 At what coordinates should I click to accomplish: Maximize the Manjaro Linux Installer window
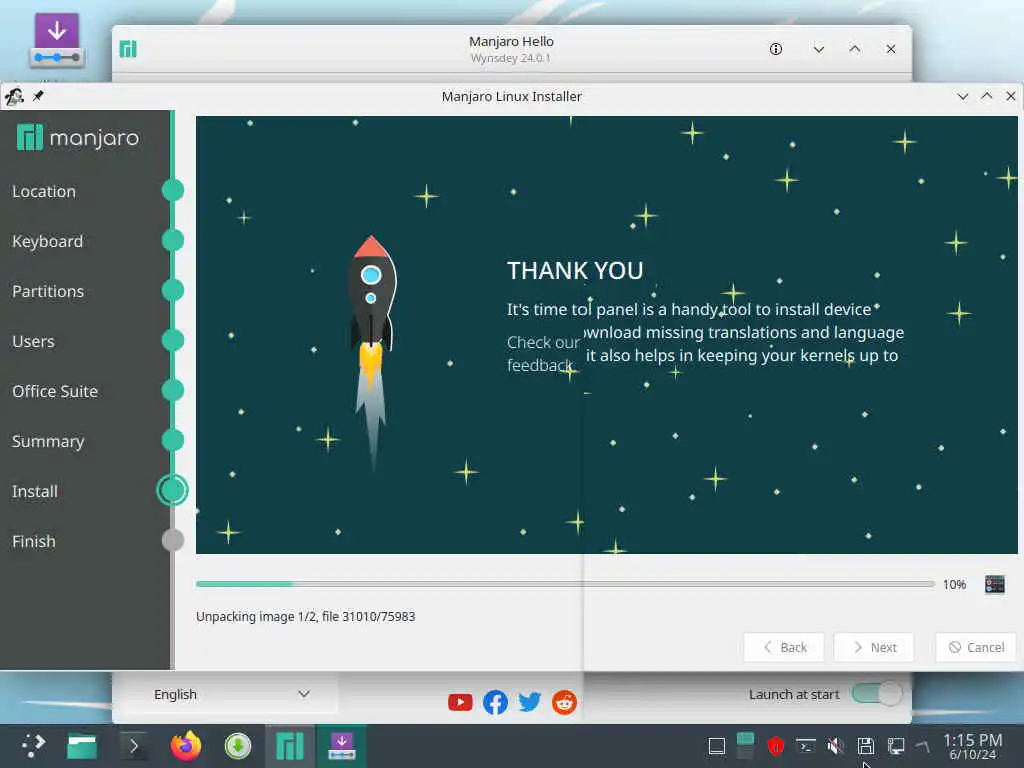(x=987, y=96)
